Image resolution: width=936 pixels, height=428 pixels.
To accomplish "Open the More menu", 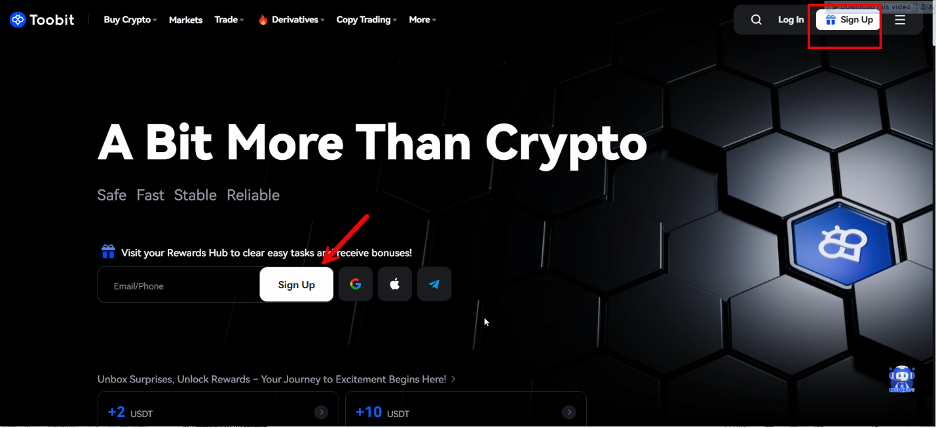I will [x=422, y=20].
